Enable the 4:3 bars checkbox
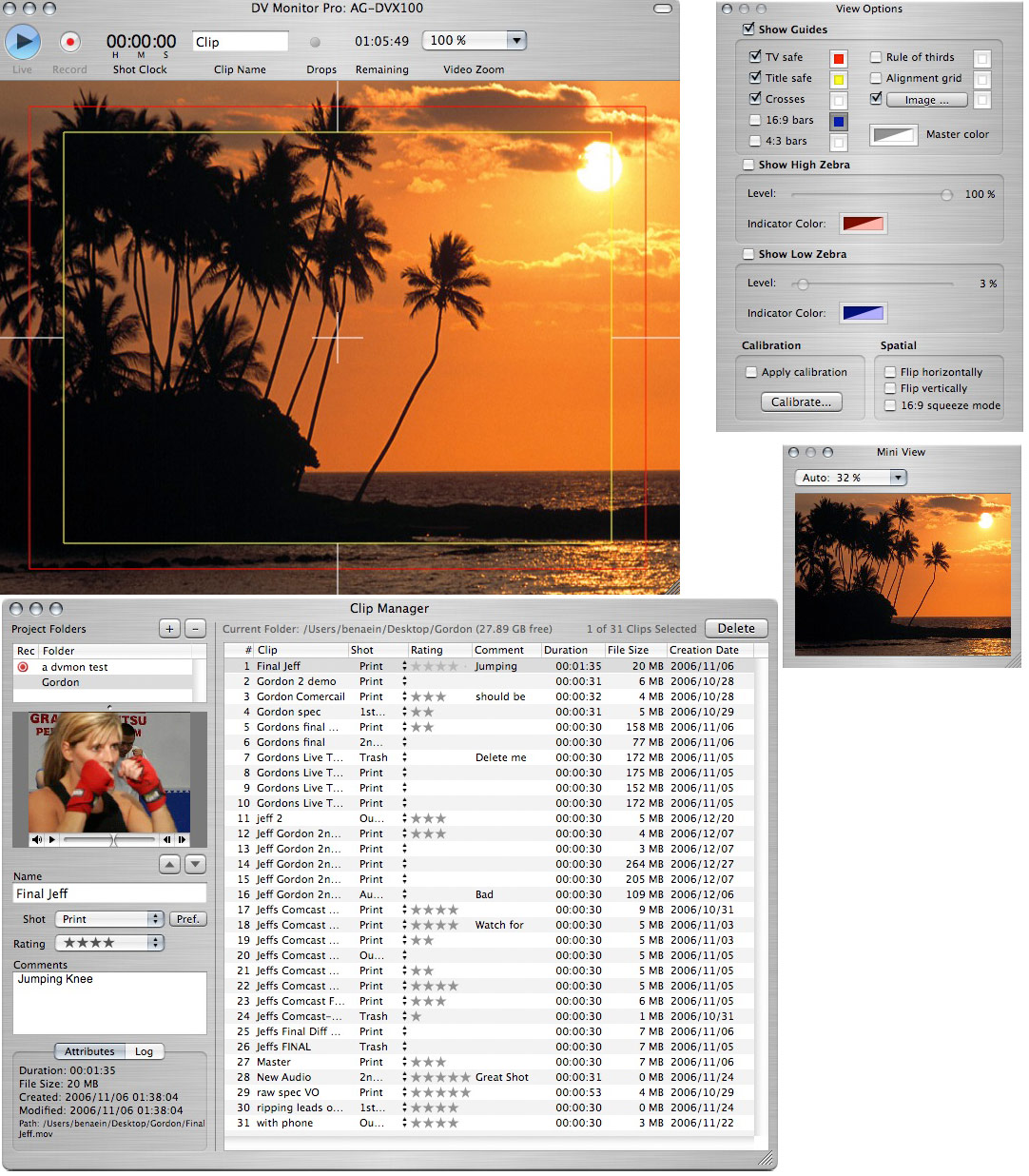Image resolution: width=1029 pixels, height=1176 pixels. pyautogui.click(x=755, y=141)
